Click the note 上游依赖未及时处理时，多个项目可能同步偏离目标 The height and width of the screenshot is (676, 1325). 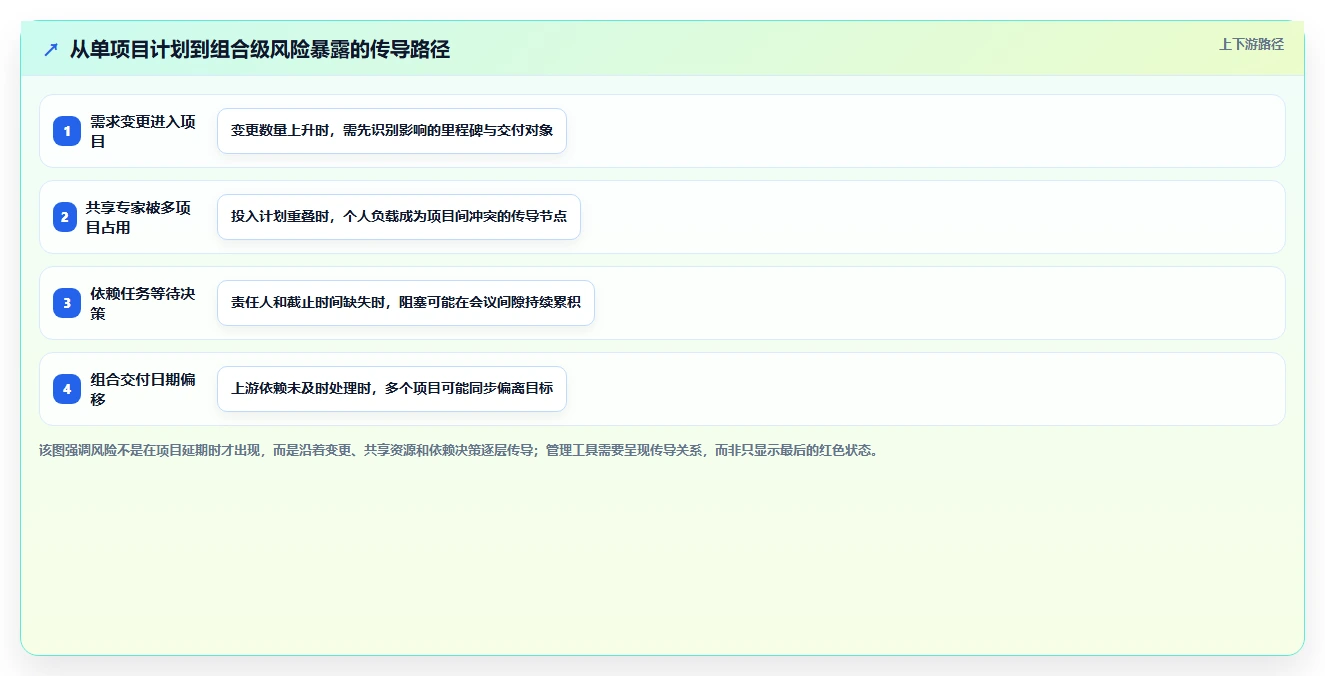(x=392, y=389)
